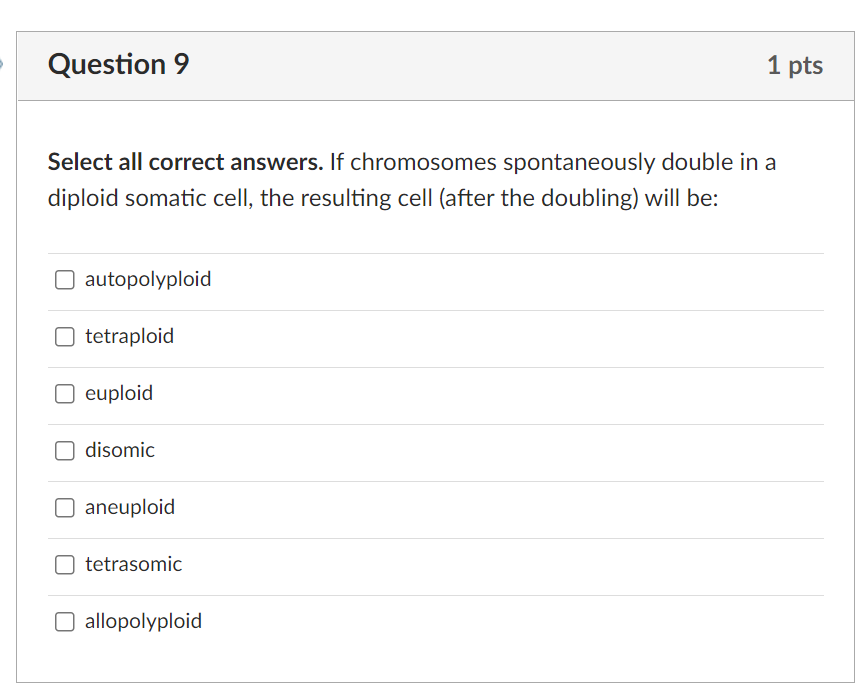Tick the tetrasomic checkbox
Viewport: 868px width, 693px height.
pyautogui.click(x=65, y=565)
